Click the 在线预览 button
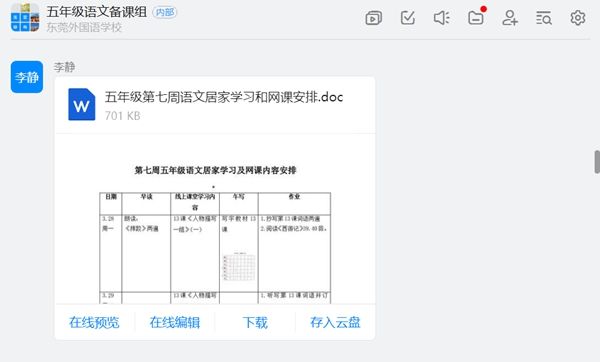 (94, 322)
